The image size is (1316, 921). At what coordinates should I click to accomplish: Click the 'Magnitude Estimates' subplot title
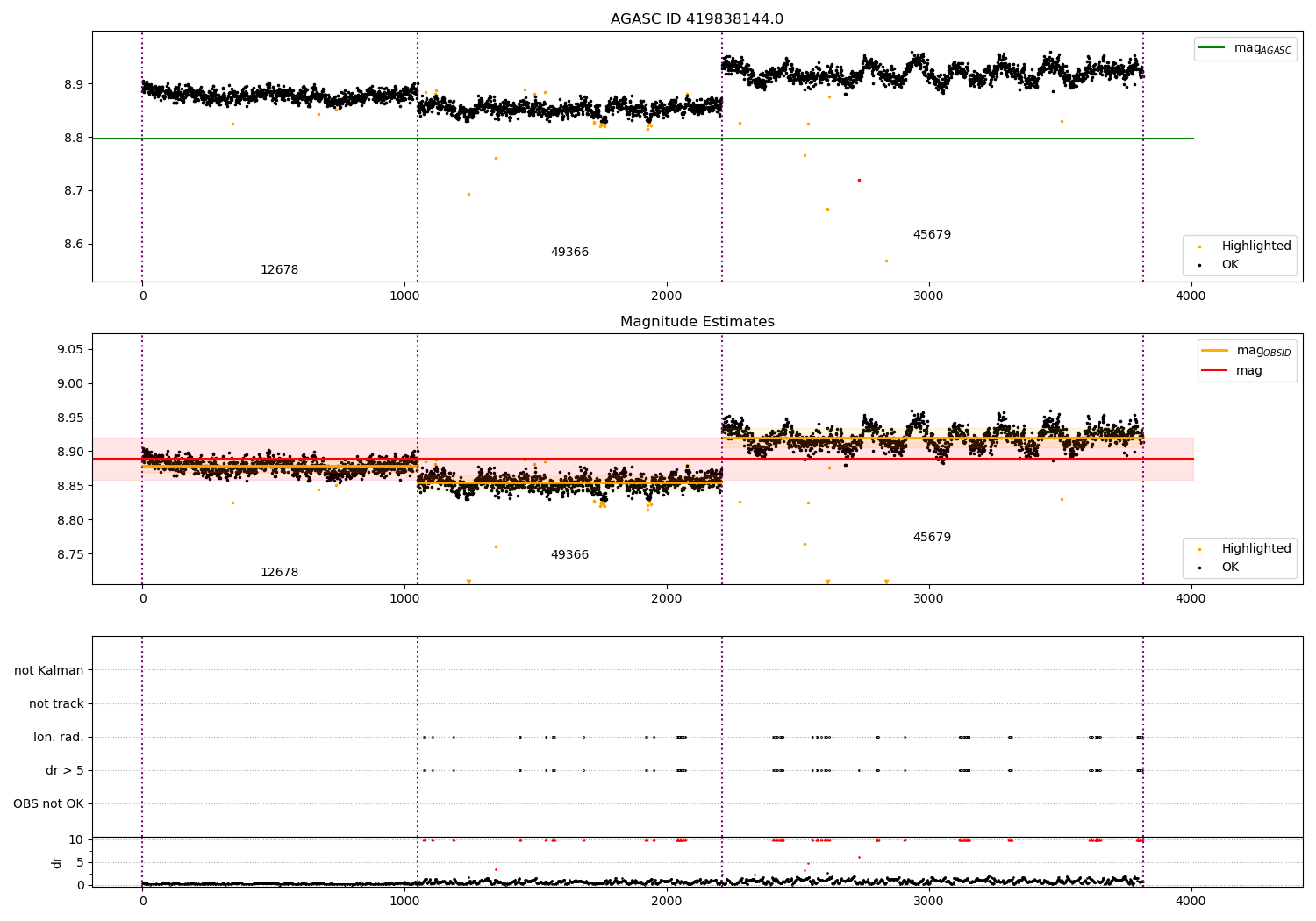pos(697,322)
